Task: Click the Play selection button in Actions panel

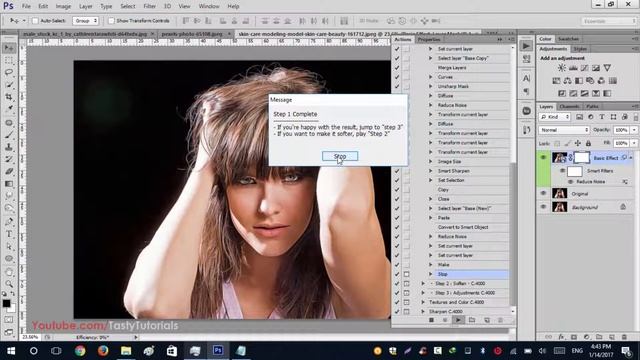Action: tap(458, 320)
